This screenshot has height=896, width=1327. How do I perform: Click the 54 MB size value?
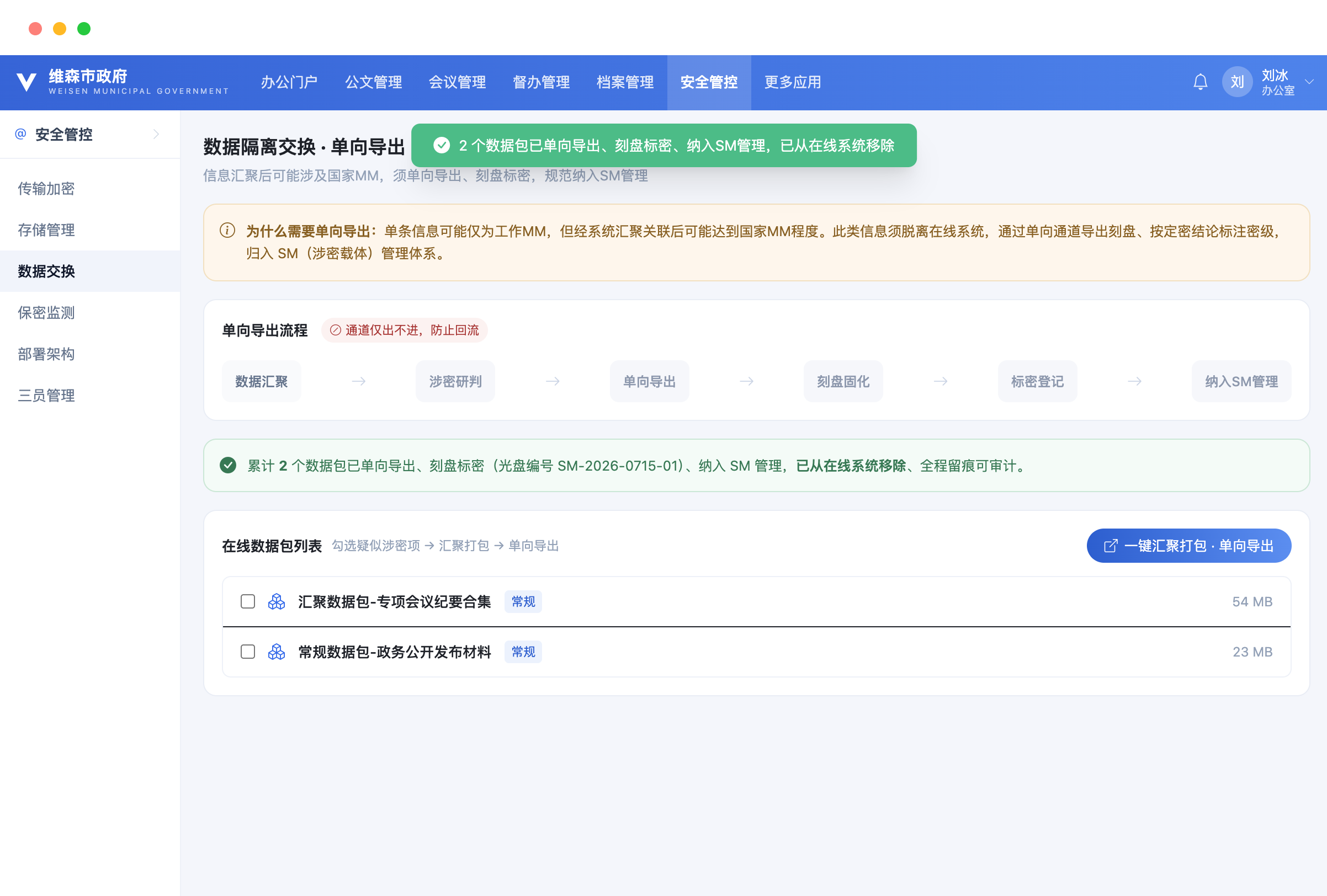[1252, 601]
